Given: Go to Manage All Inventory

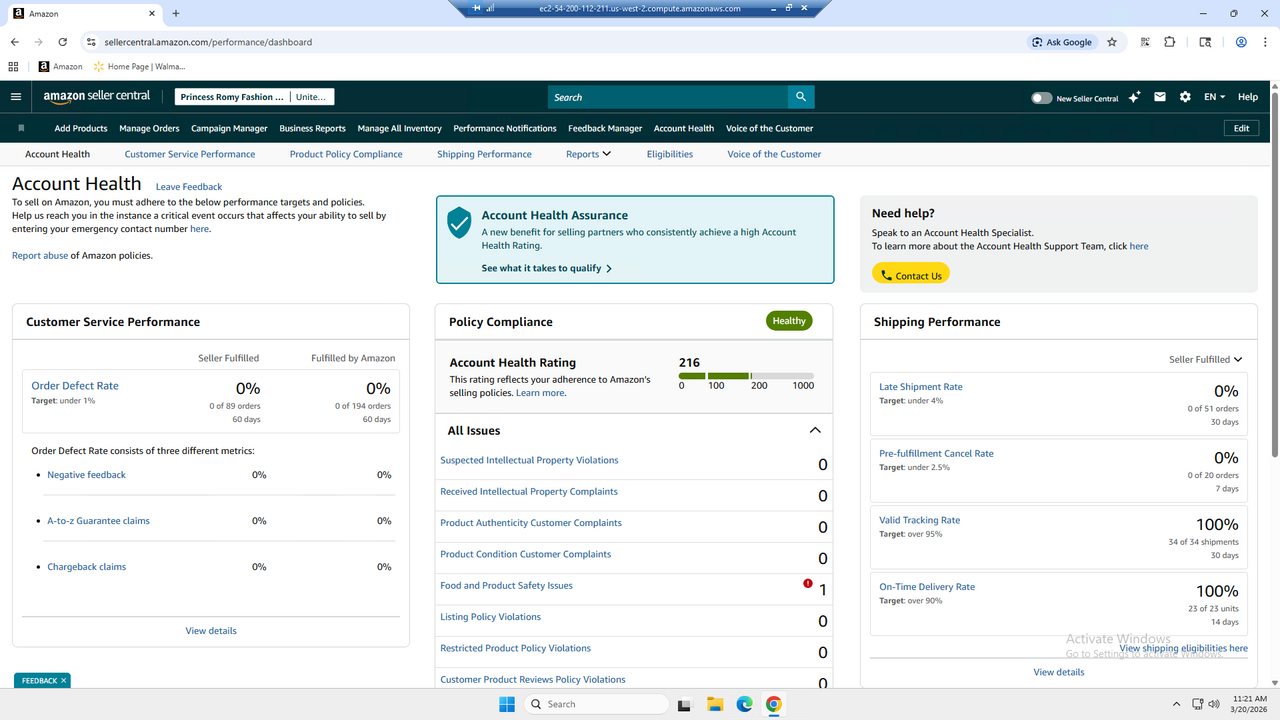Looking at the screenshot, I should point(399,128).
